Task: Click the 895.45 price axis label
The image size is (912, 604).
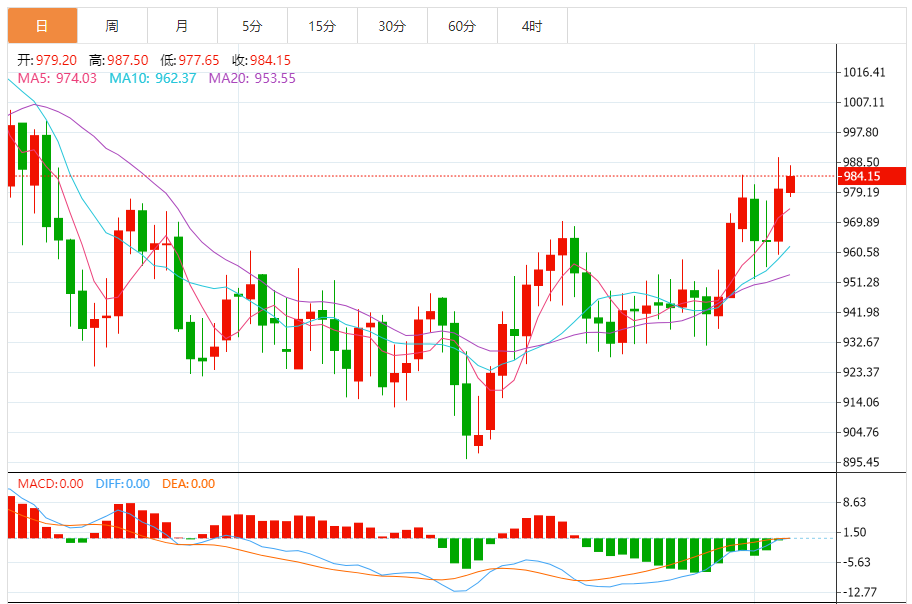Action: (x=861, y=463)
